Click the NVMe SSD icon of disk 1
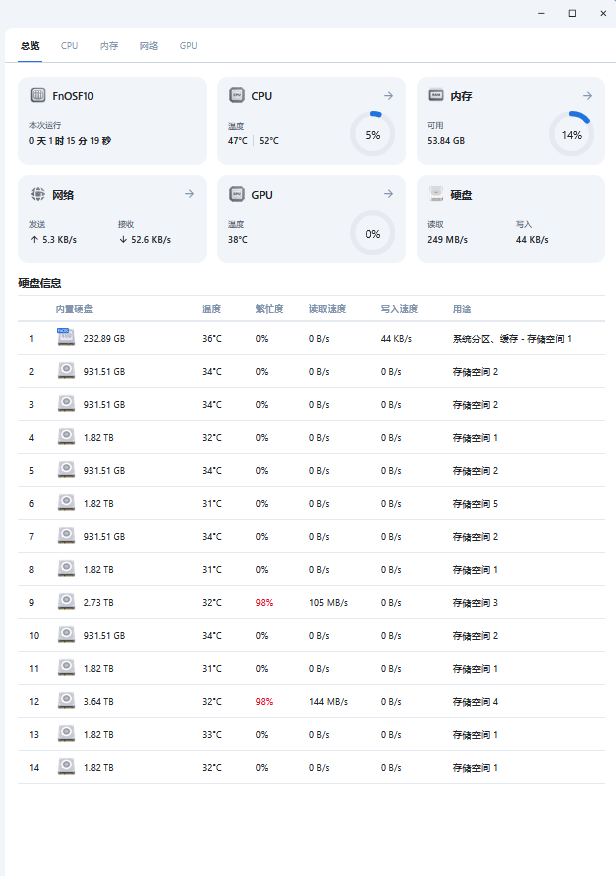This screenshot has height=876, width=616. pyautogui.click(x=66, y=338)
